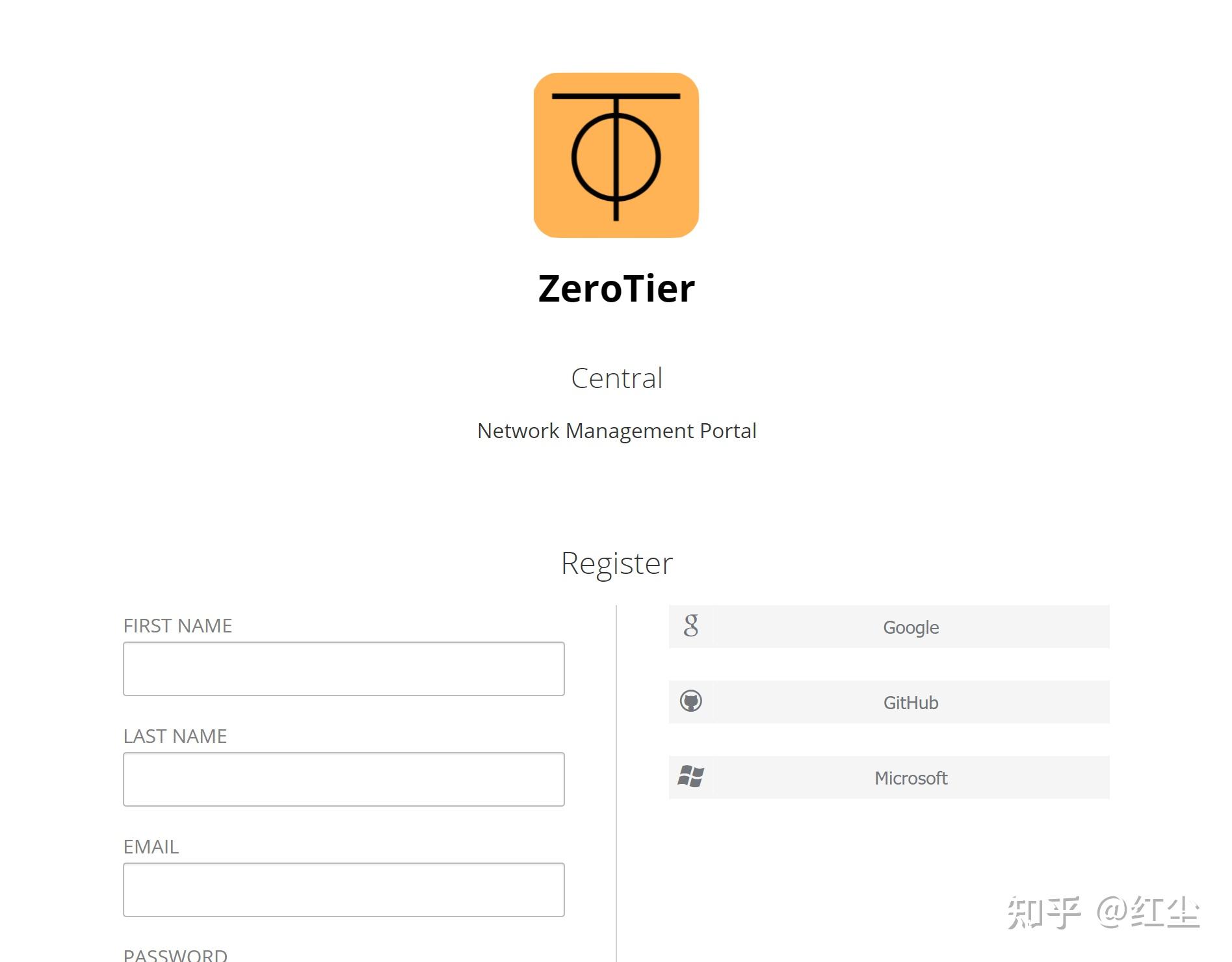Click the Network Management Portal text

(x=616, y=430)
